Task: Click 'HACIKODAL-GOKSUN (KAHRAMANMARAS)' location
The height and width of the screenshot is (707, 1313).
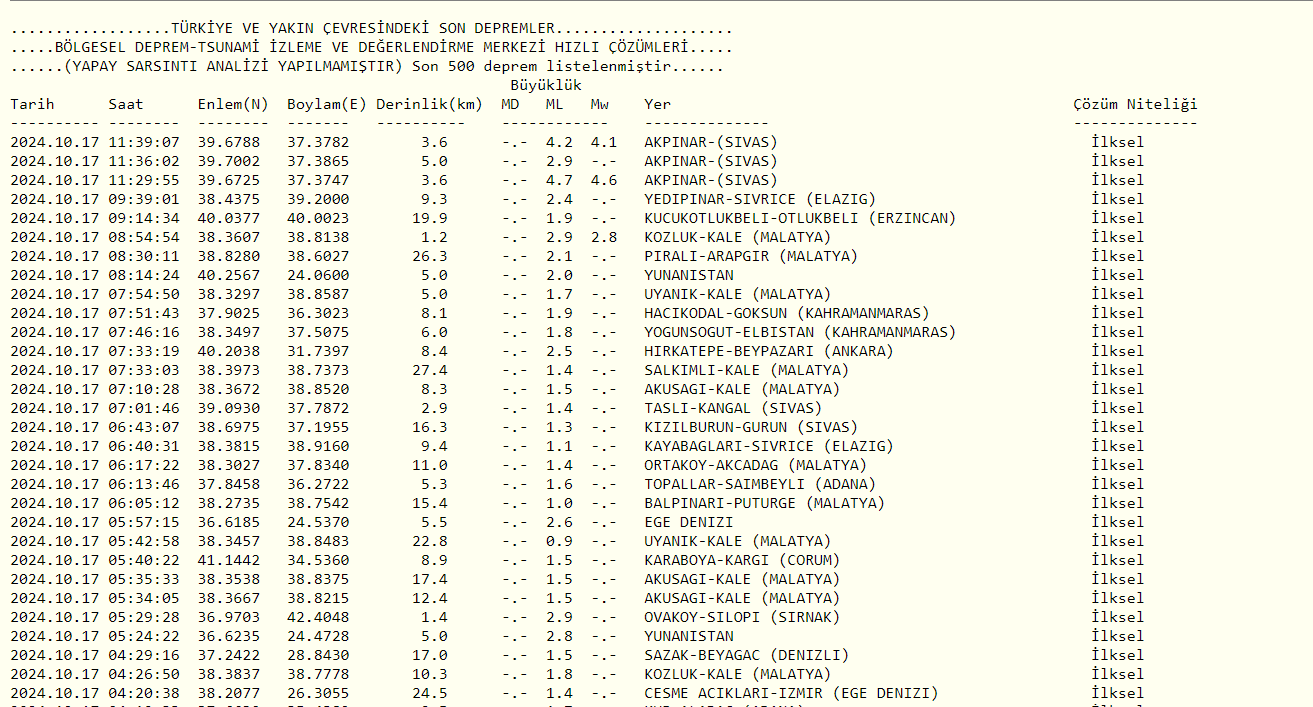Action: click(x=786, y=313)
